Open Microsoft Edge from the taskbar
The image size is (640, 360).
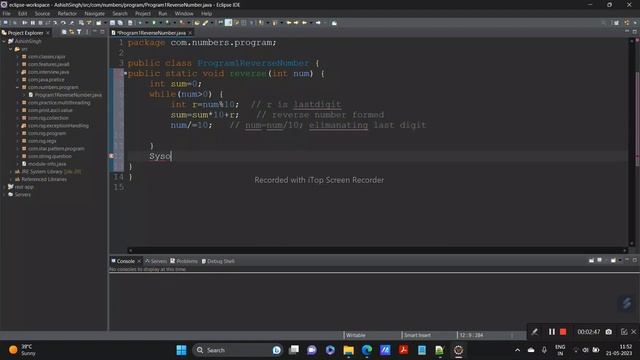[x=367, y=350]
